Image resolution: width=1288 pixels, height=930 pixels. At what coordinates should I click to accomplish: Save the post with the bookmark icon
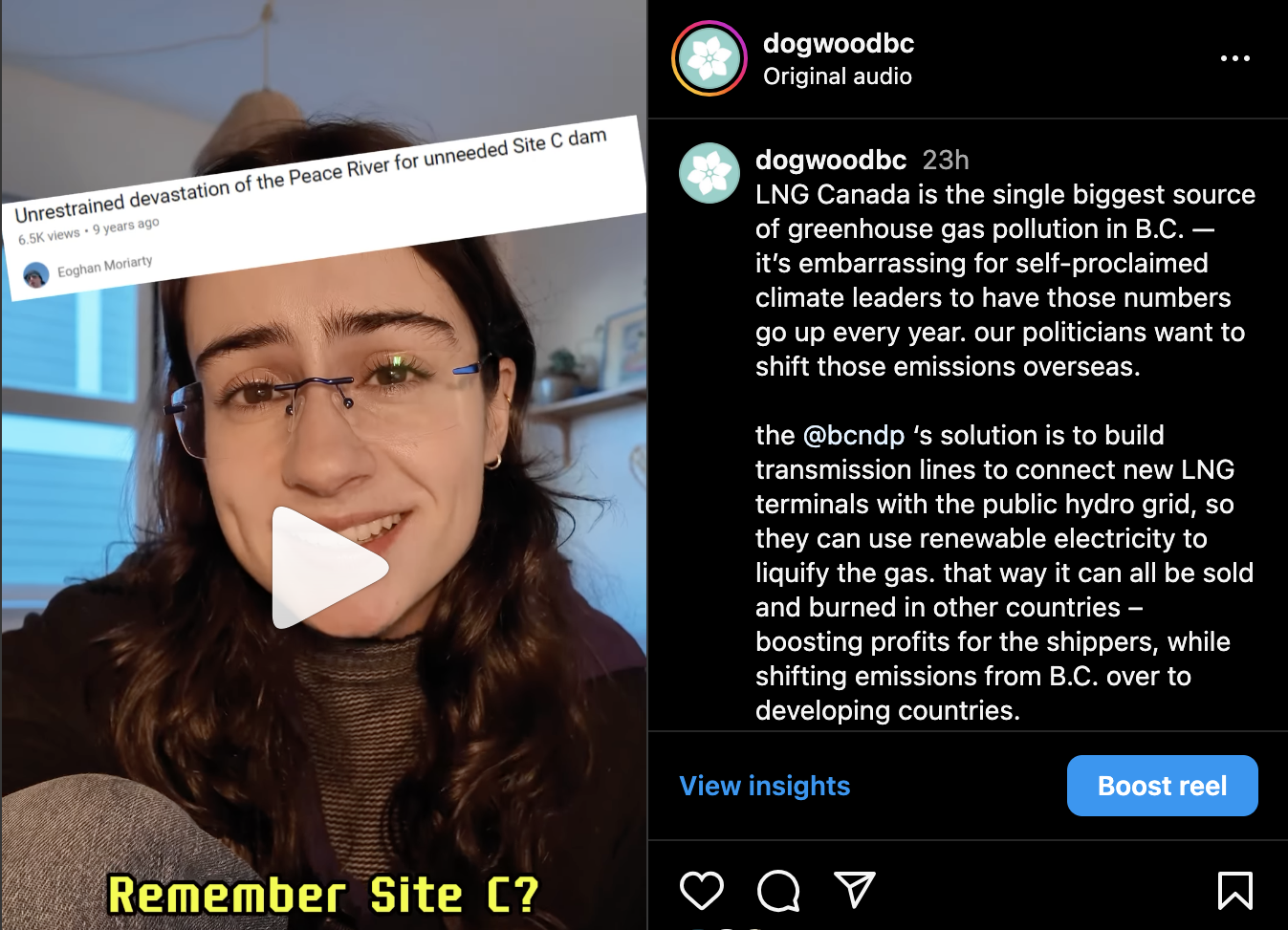click(x=1235, y=891)
